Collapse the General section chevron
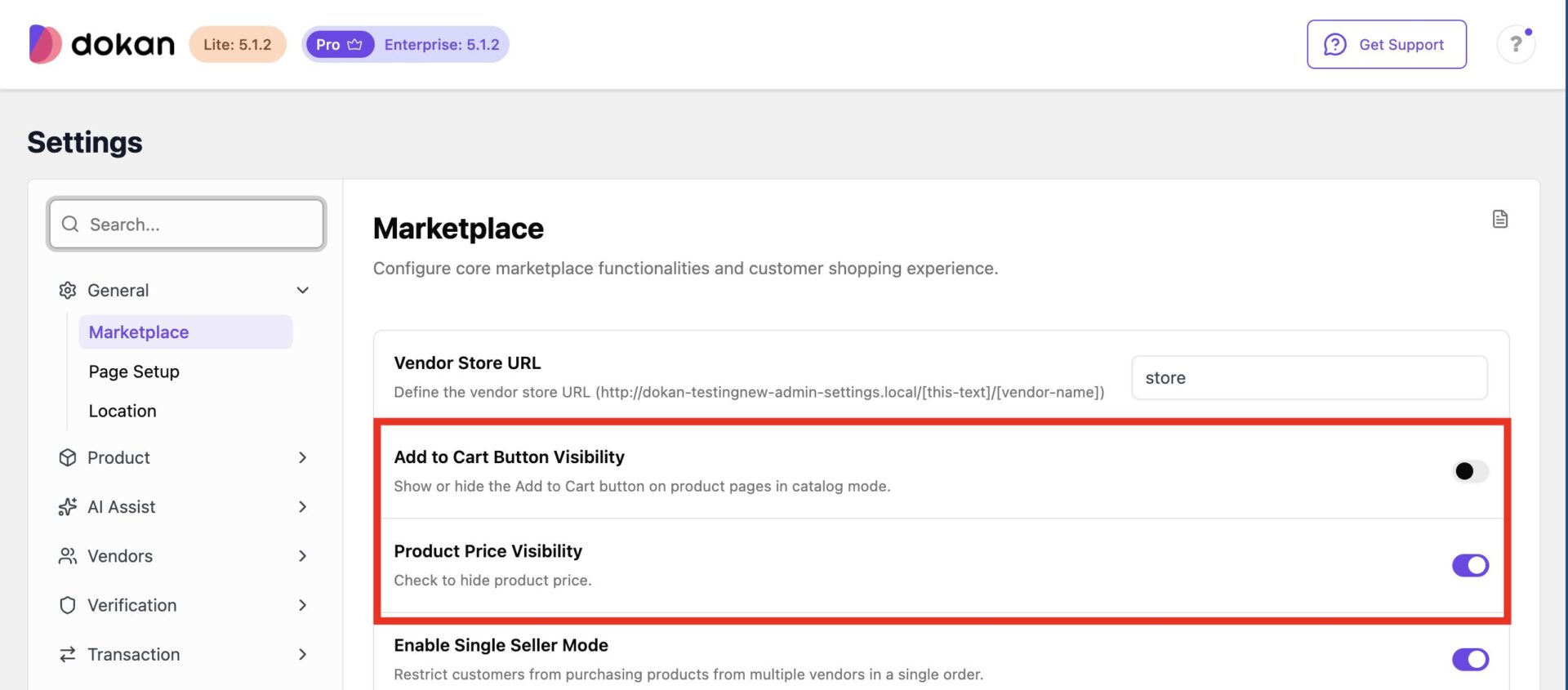Viewport: 1568px width, 690px height. (x=303, y=291)
